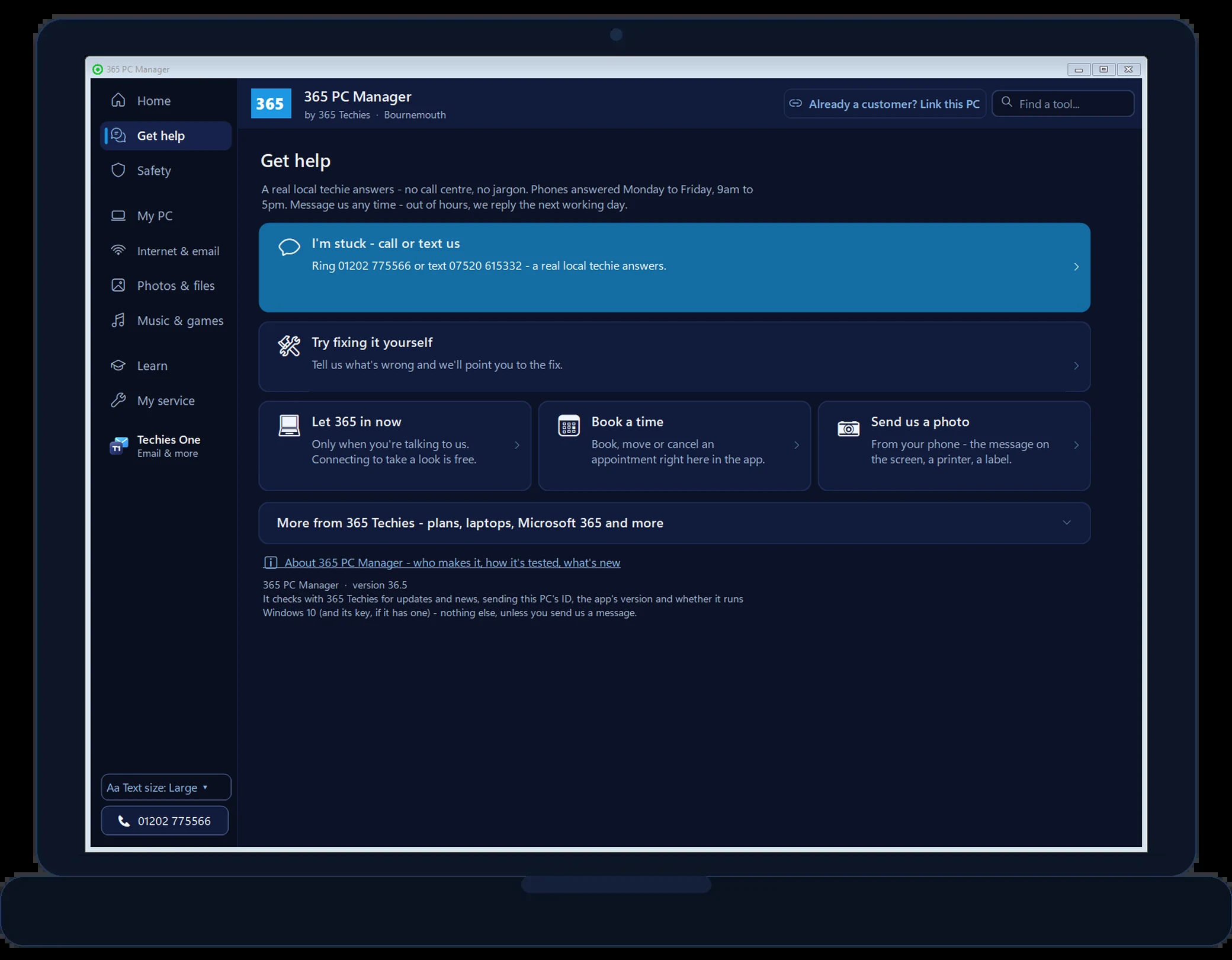
Task: Switch to My service label in sidebar
Action: (166, 401)
